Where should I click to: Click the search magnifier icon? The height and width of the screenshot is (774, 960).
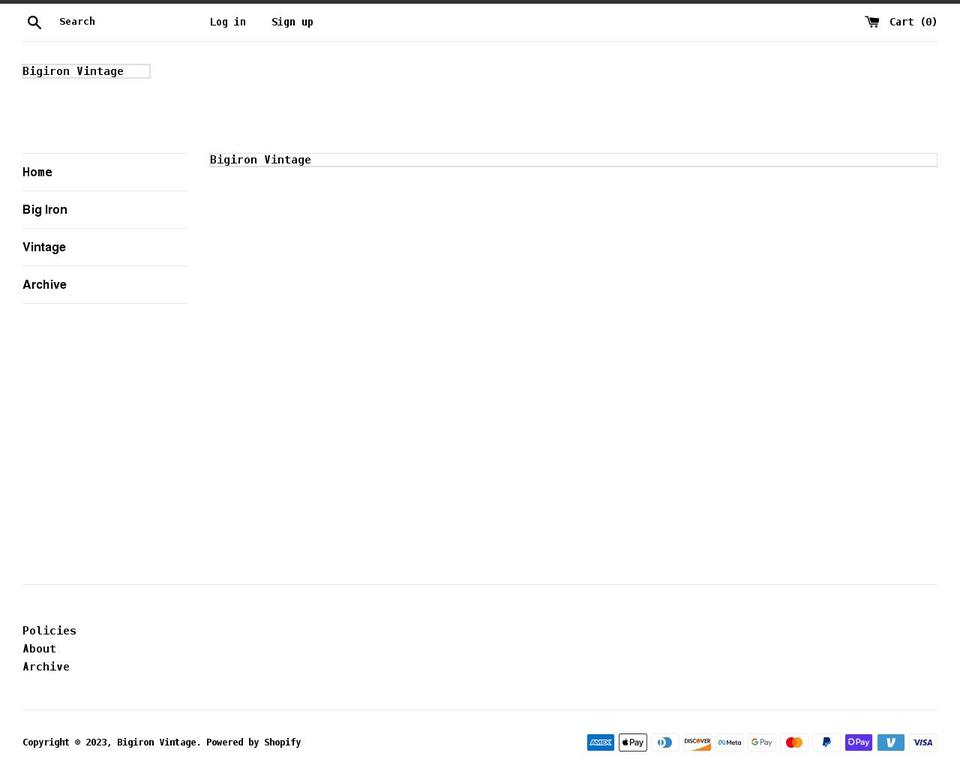[x=34, y=21]
